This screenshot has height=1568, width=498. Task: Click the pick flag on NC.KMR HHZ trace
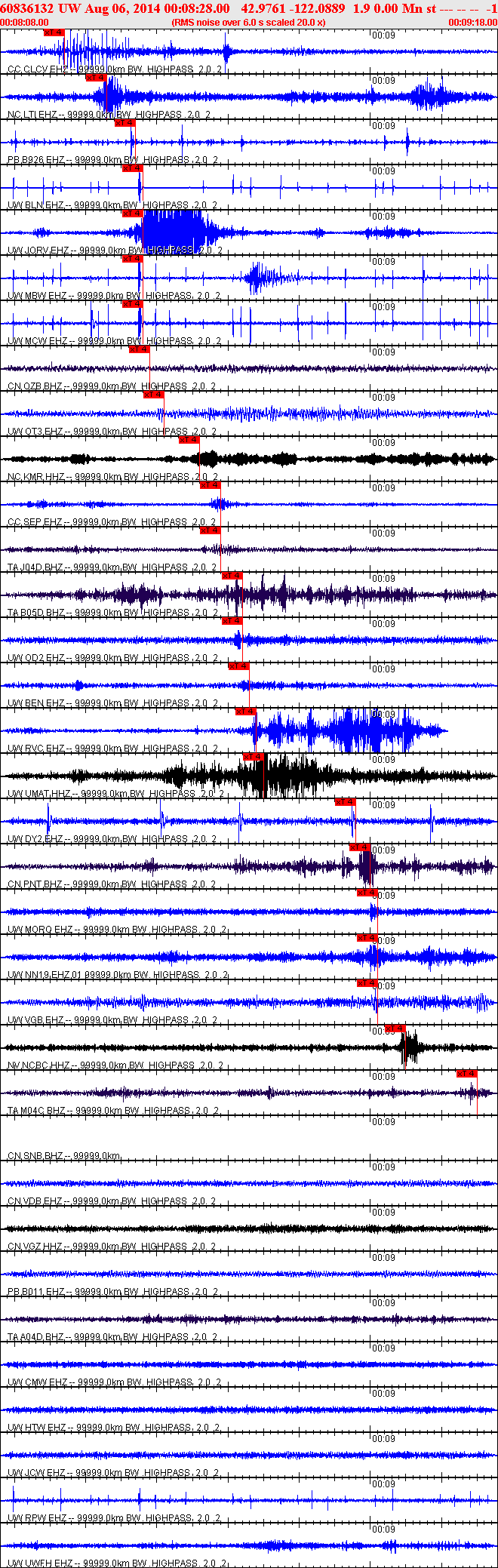pyautogui.click(x=189, y=440)
